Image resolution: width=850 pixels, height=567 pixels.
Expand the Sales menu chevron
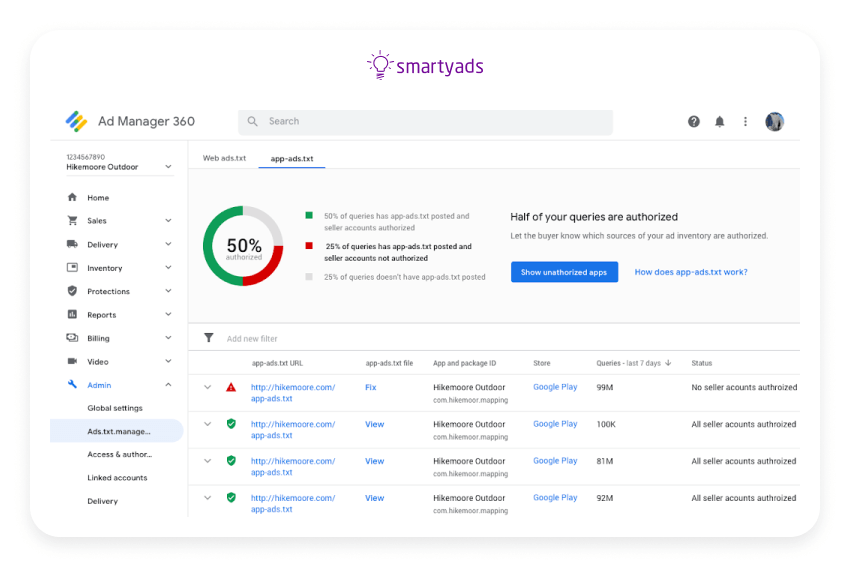click(x=168, y=221)
